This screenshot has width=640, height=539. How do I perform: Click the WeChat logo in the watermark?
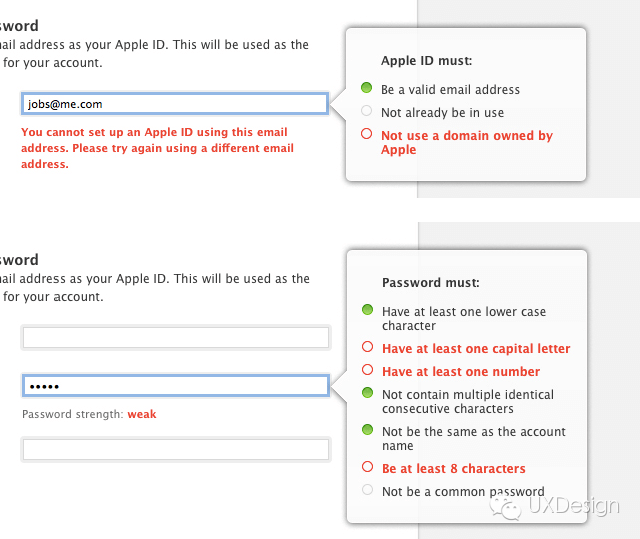point(511,507)
